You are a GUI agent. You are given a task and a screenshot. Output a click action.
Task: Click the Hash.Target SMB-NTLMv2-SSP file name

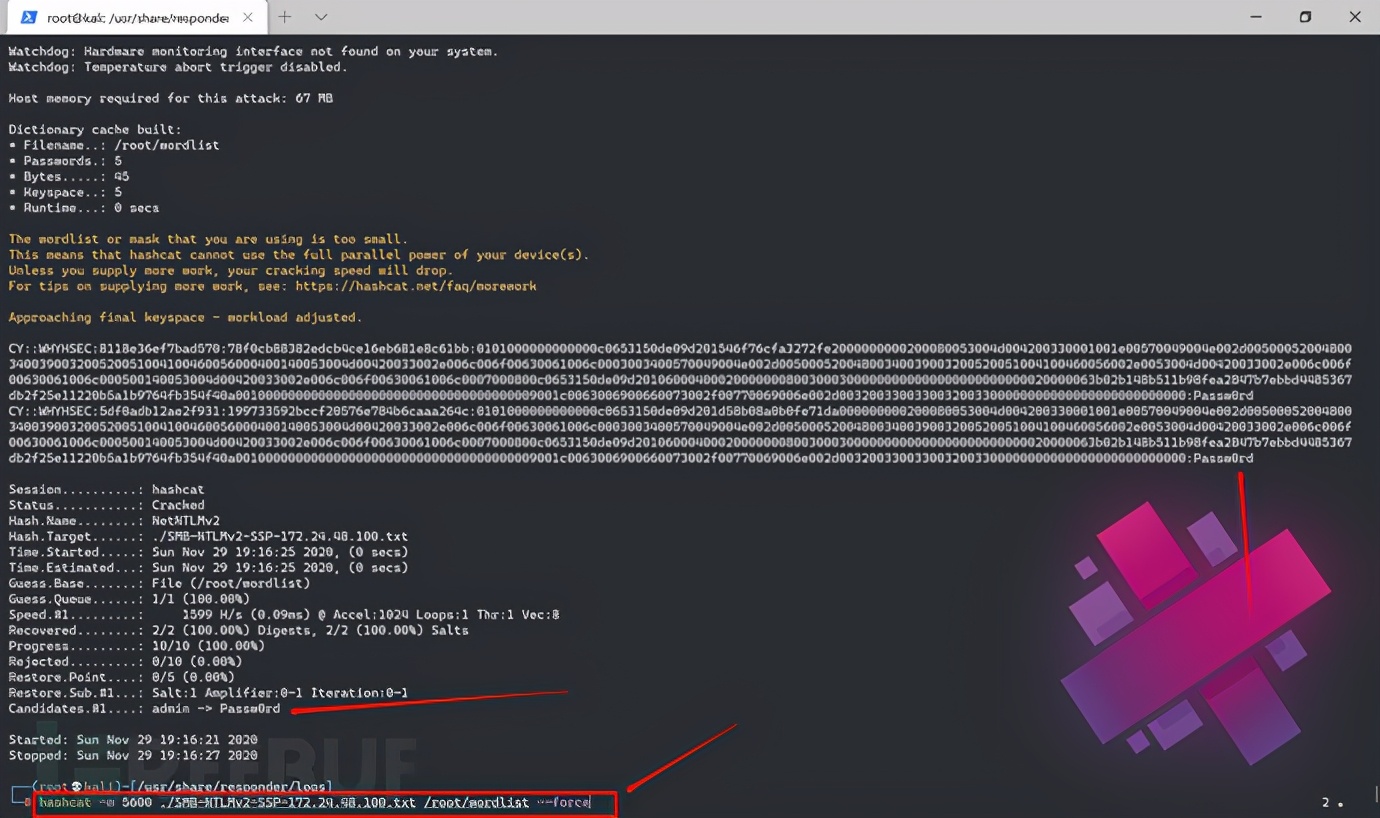click(x=280, y=536)
